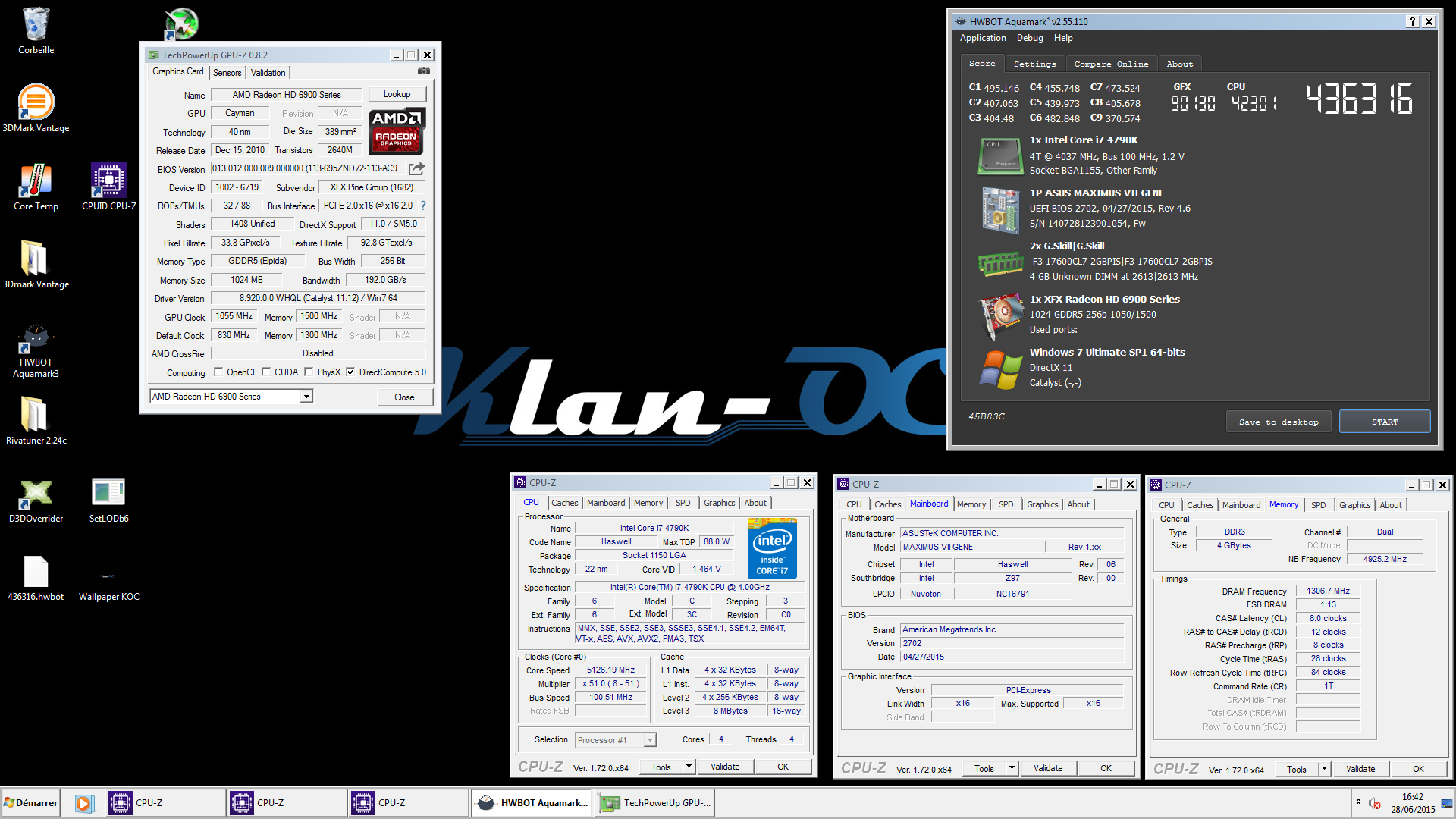Click the Core Speed value 5126.19 MHz
This screenshot has width=1456, height=819.
pyautogui.click(x=610, y=670)
